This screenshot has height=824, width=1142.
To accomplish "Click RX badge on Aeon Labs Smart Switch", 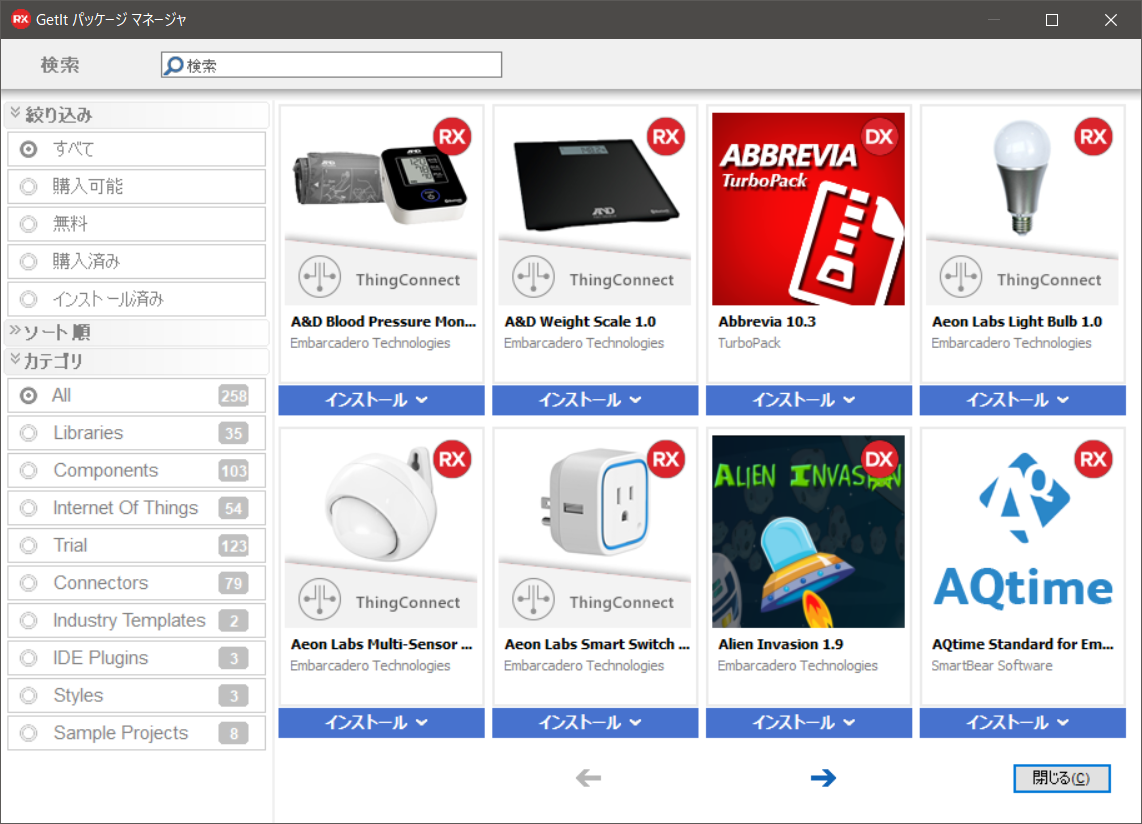I will pos(666,459).
